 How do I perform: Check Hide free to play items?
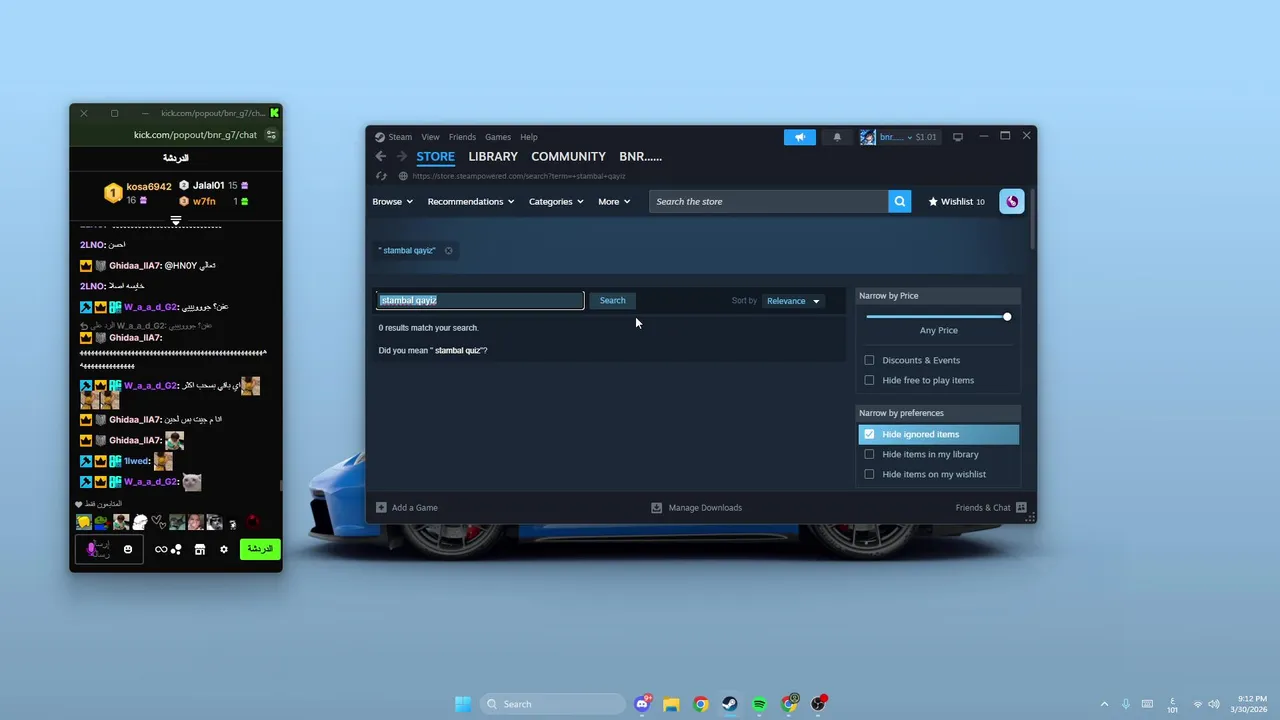click(869, 380)
